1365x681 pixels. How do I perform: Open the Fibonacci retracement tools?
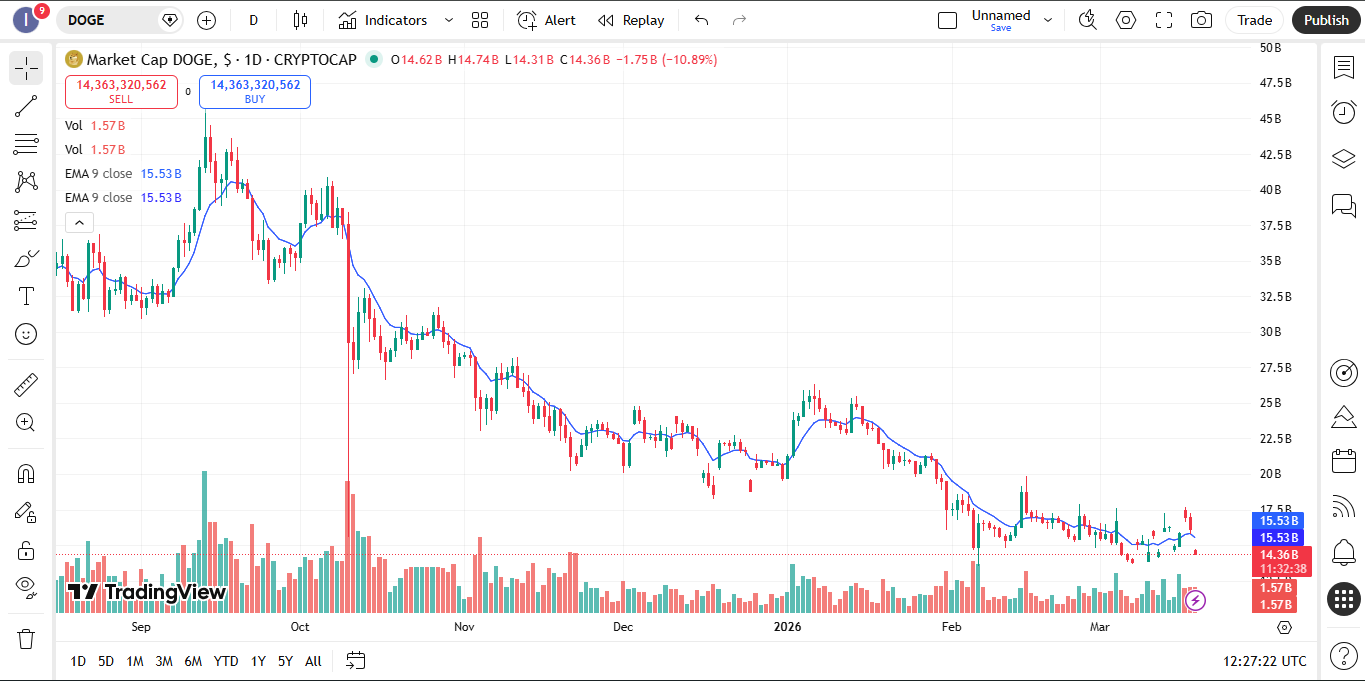26,144
